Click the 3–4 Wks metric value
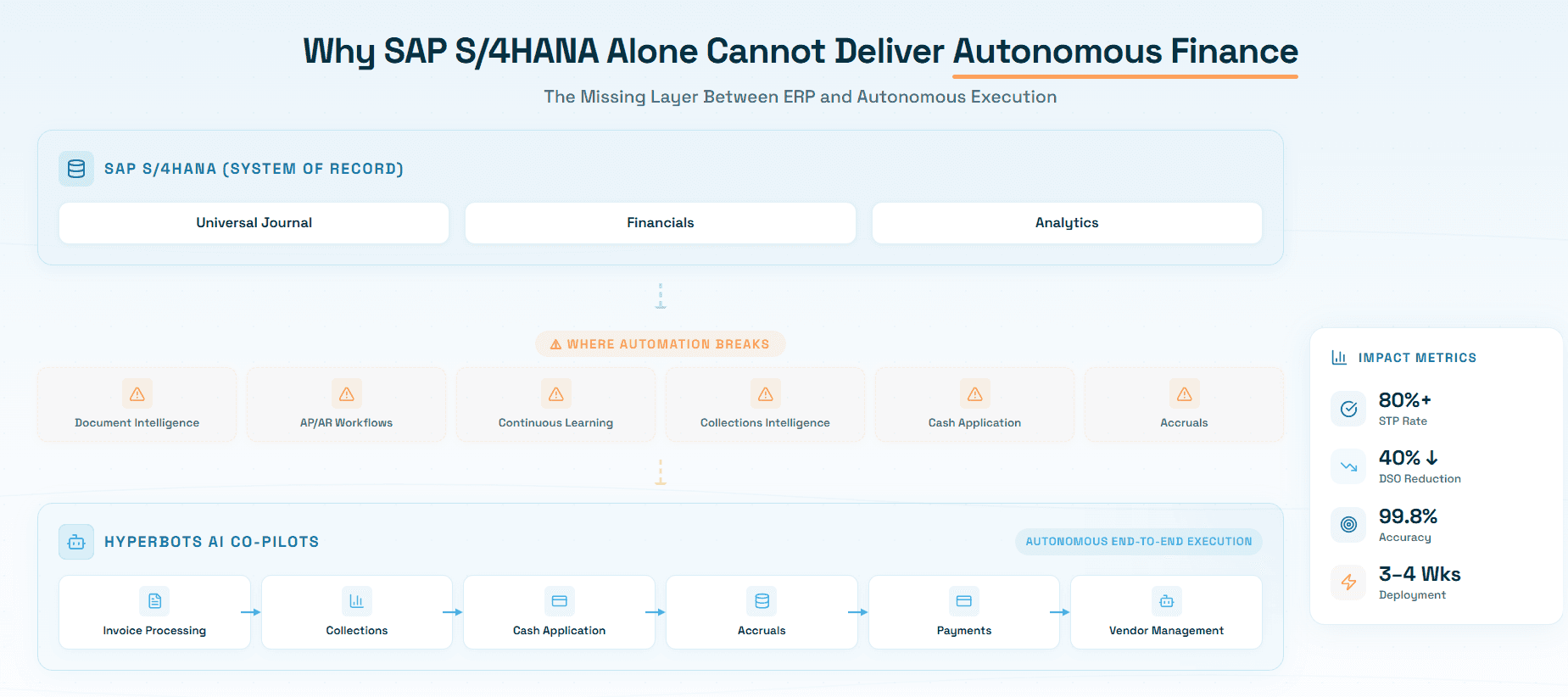 coord(1420,574)
